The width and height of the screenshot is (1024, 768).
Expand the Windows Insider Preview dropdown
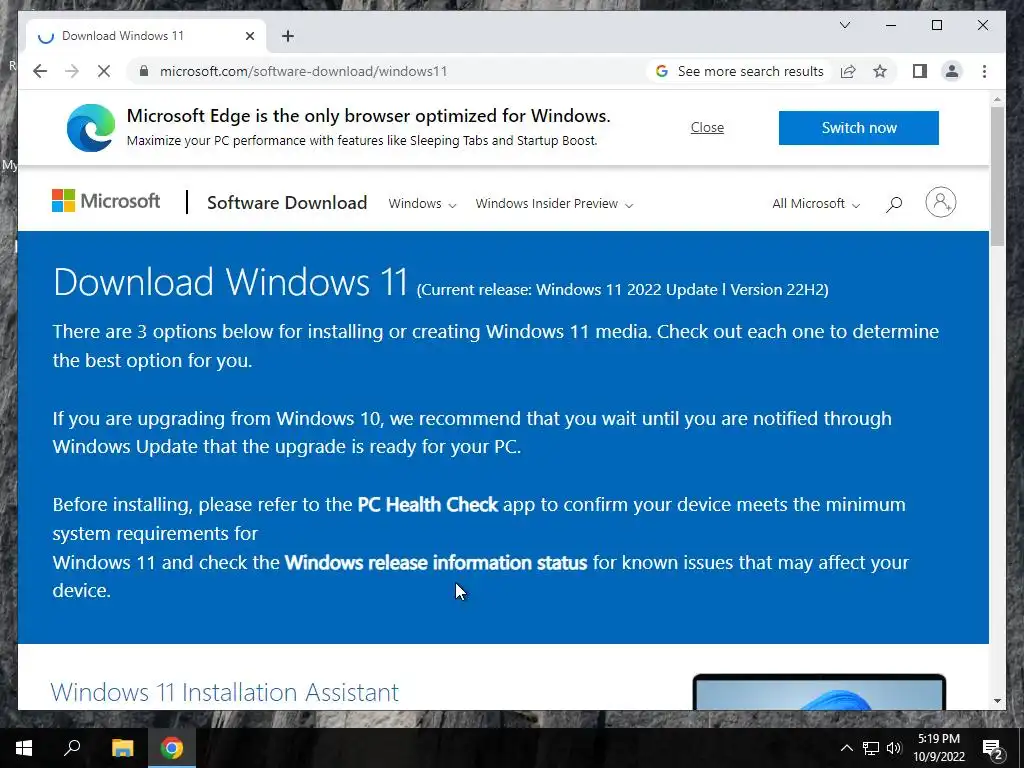coord(554,204)
